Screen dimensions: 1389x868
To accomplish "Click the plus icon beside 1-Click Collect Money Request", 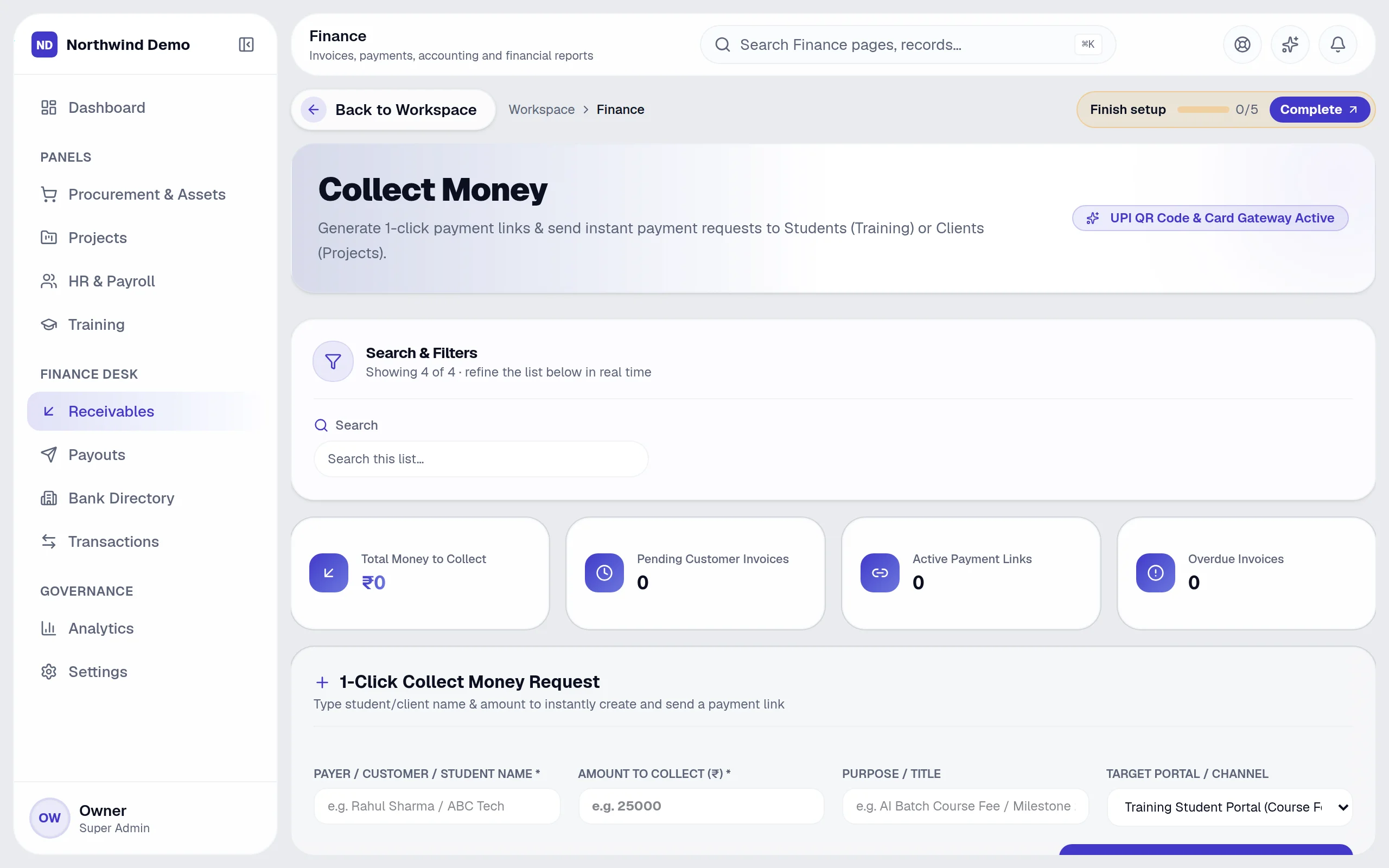I will (322, 682).
